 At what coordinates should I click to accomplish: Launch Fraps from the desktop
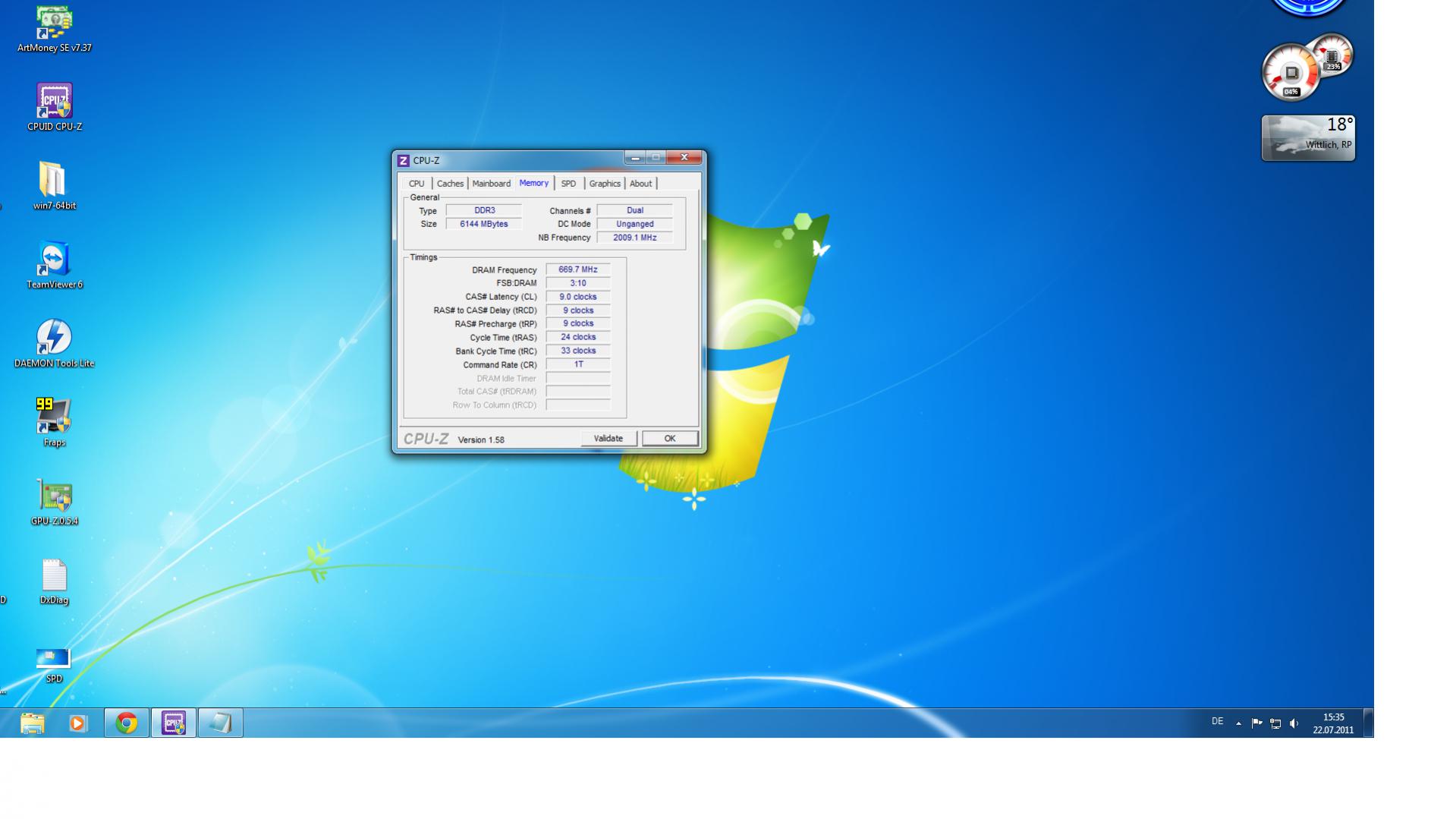[54, 423]
